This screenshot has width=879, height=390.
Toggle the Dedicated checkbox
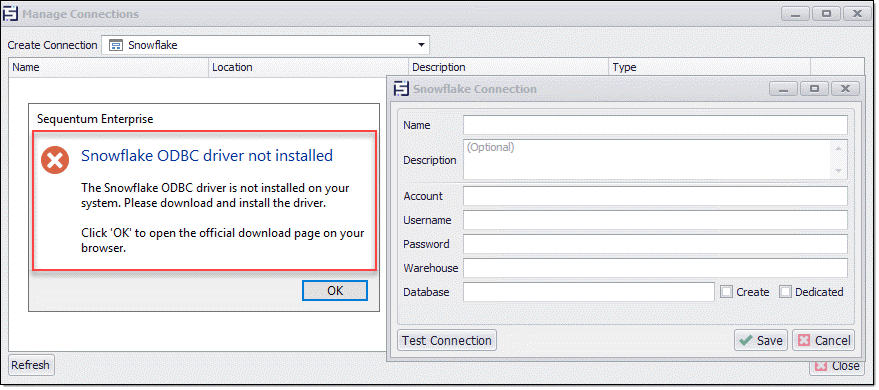point(785,292)
